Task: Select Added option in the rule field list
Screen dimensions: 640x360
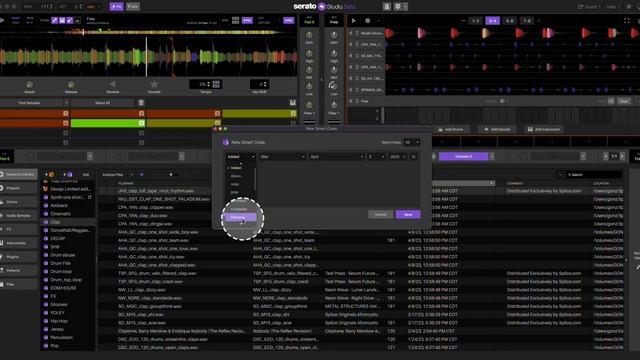Action: click(x=241, y=168)
